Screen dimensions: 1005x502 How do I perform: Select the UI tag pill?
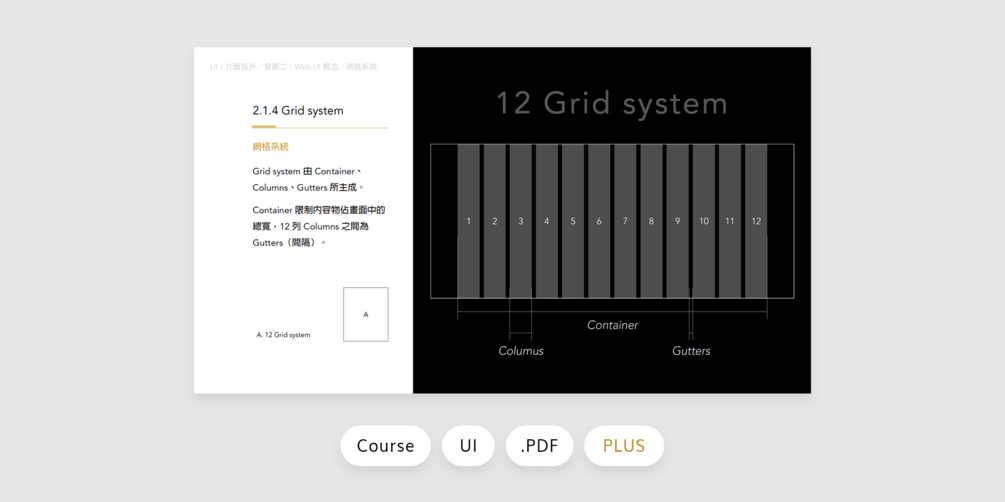coord(468,446)
